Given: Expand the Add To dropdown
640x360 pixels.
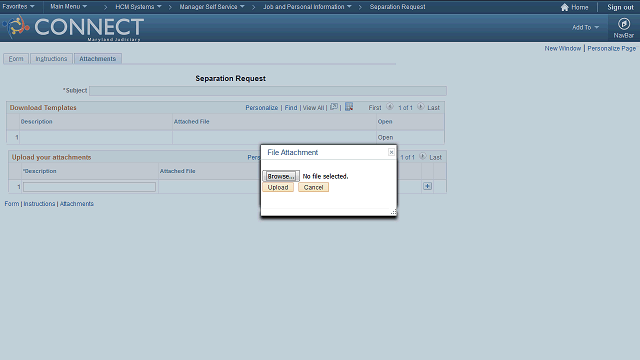Looking at the screenshot, I should pos(585,27).
